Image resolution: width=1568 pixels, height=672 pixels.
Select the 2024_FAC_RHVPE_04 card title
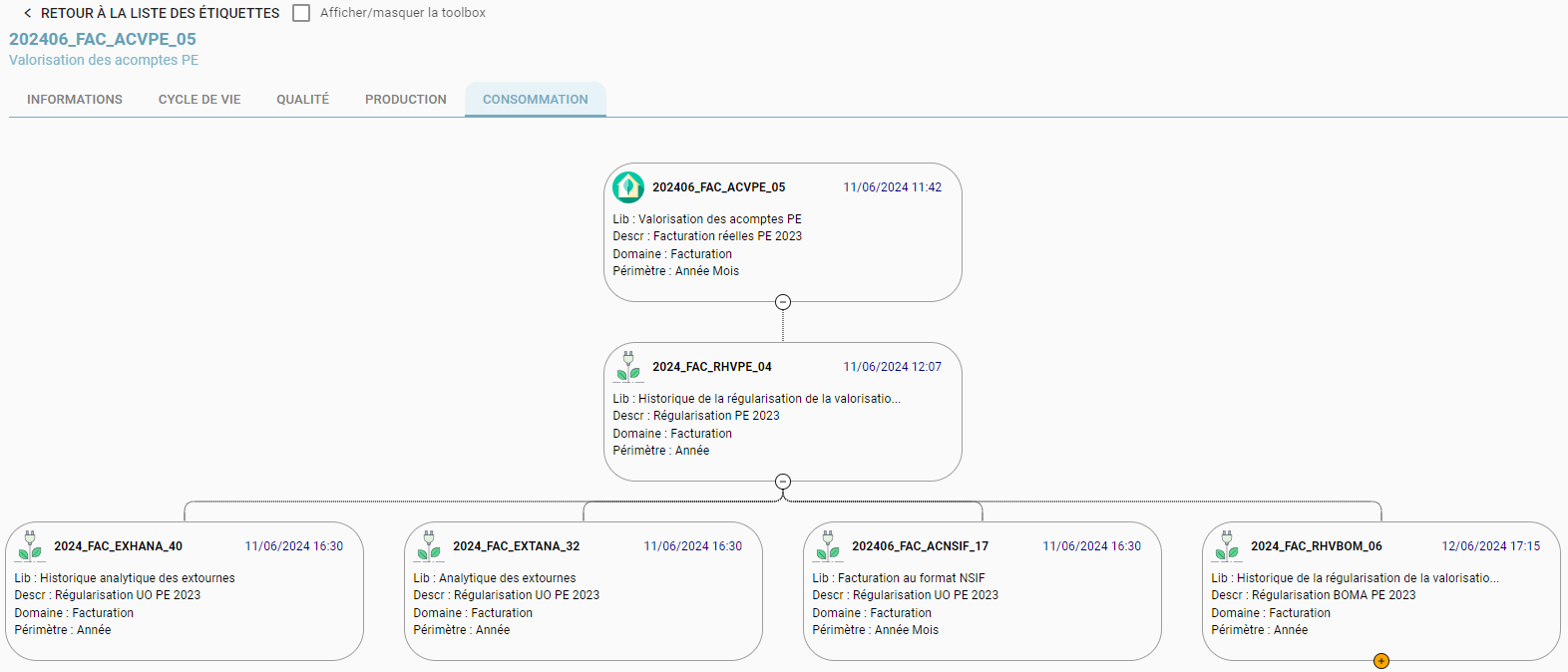(x=712, y=367)
